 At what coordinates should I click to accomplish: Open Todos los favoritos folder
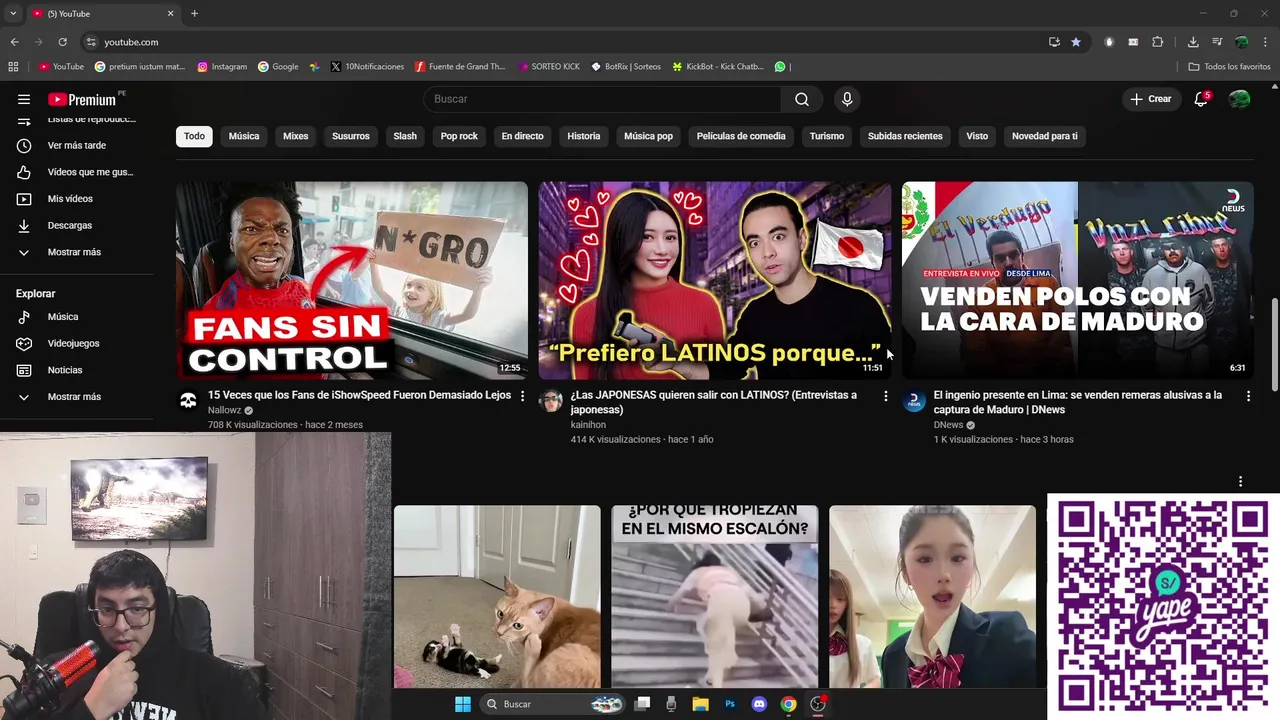(x=1229, y=67)
